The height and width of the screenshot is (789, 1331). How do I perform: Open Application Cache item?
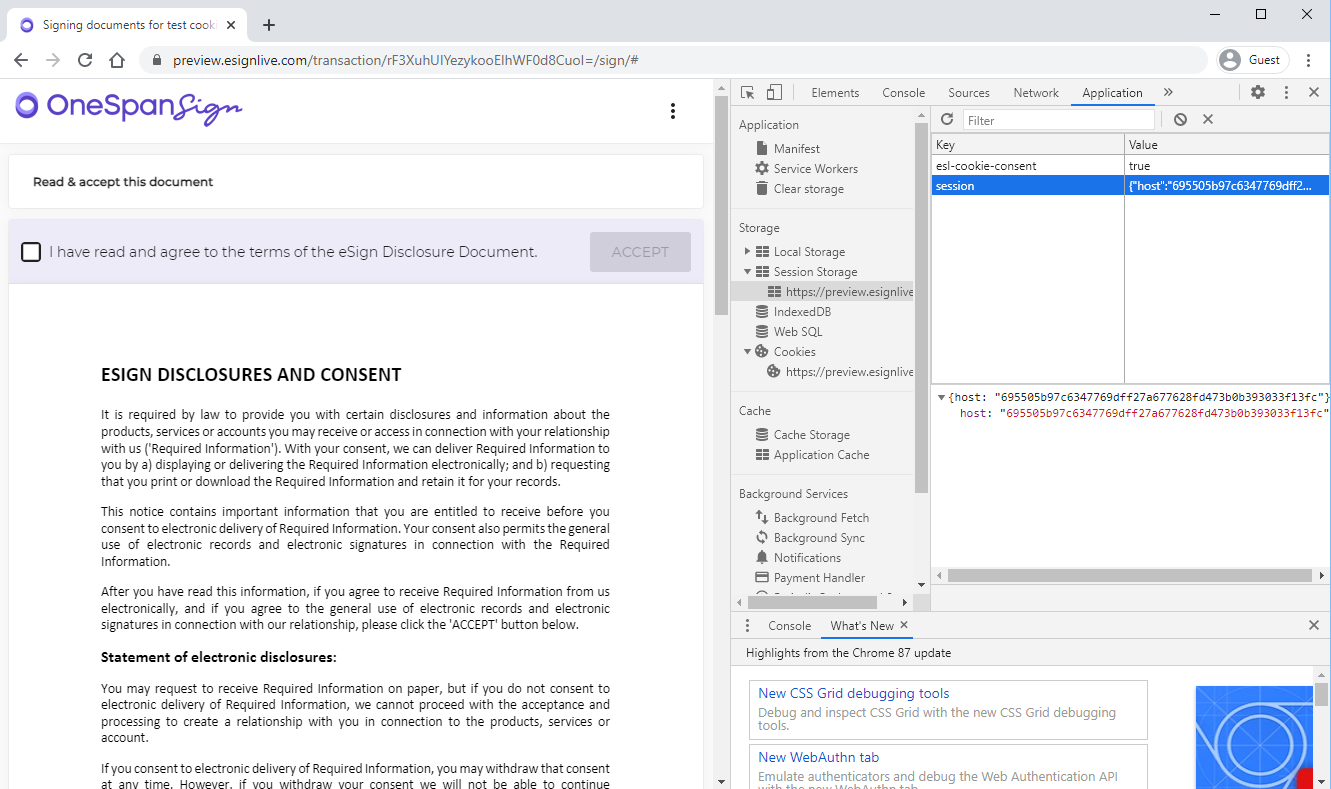pos(821,454)
